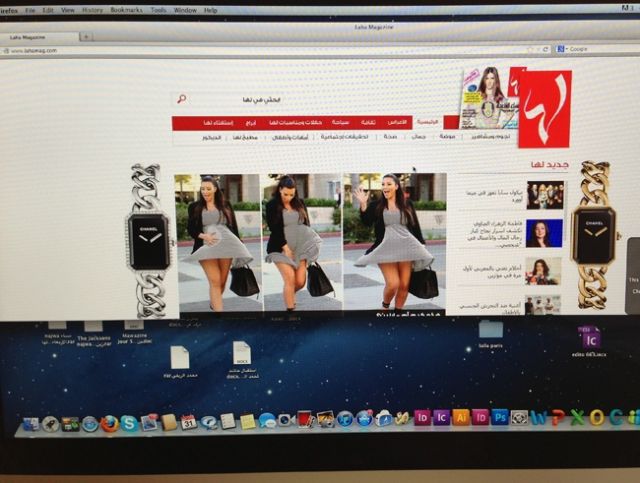Open the docx file on desktop
The height and width of the screenshot is (483, 640).
tap(241, 354)
